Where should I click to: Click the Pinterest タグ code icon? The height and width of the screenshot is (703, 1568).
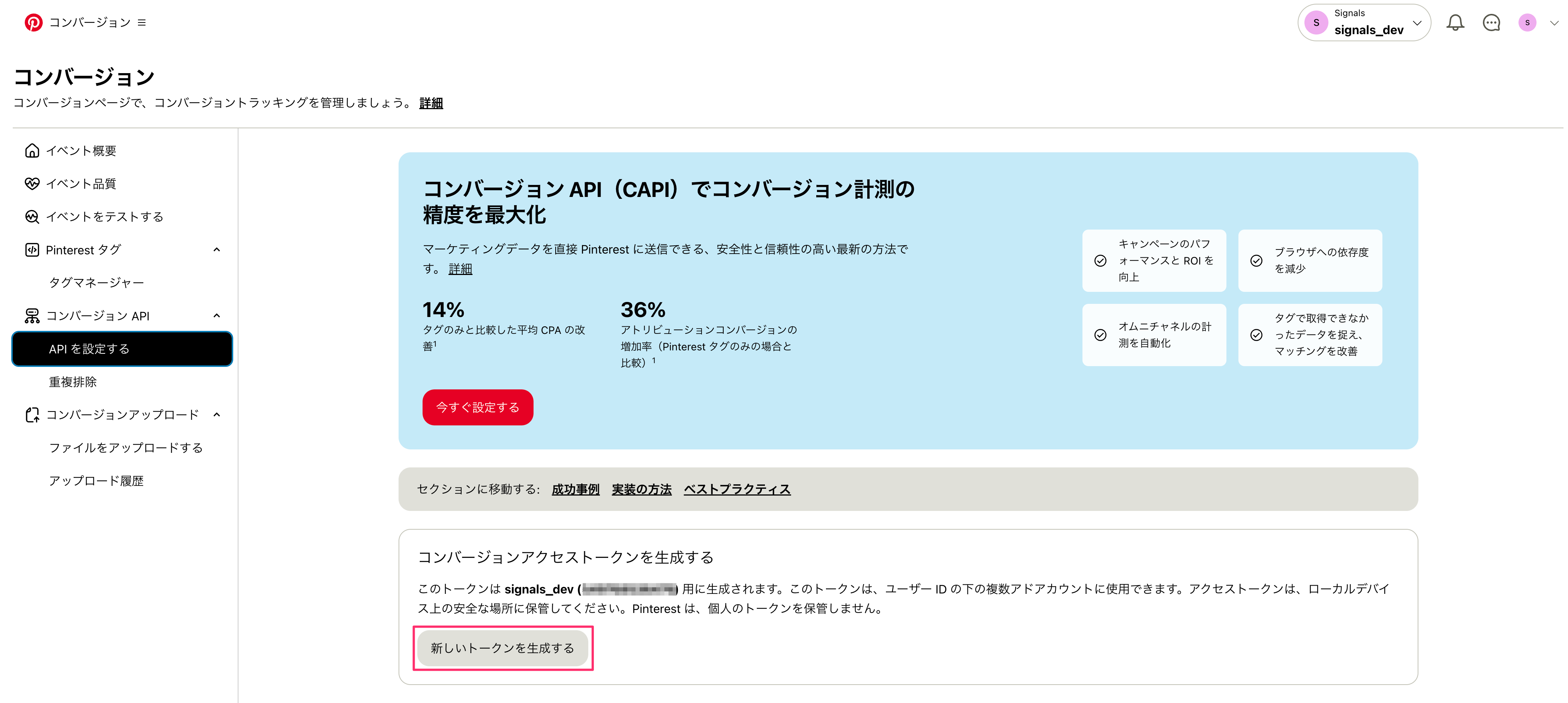coord(31,250)
